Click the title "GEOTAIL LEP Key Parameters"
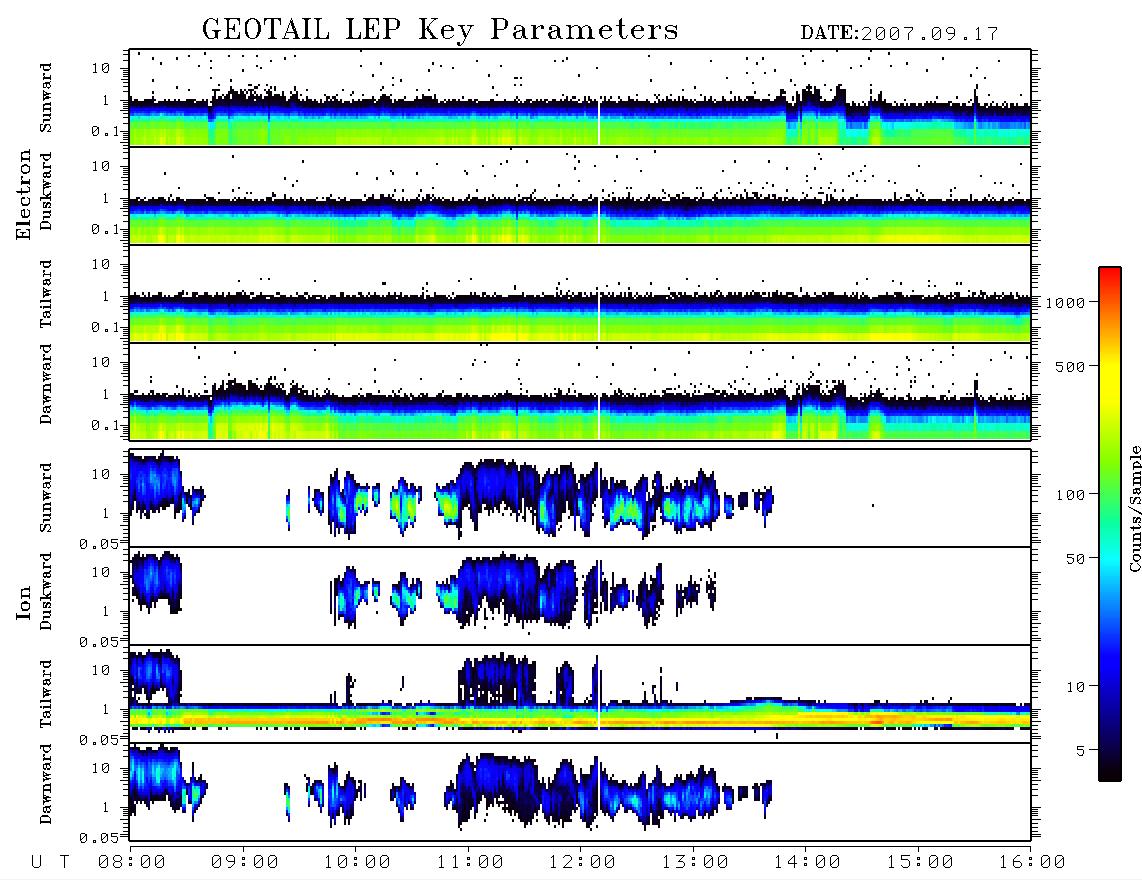 [x=440, y=29]
